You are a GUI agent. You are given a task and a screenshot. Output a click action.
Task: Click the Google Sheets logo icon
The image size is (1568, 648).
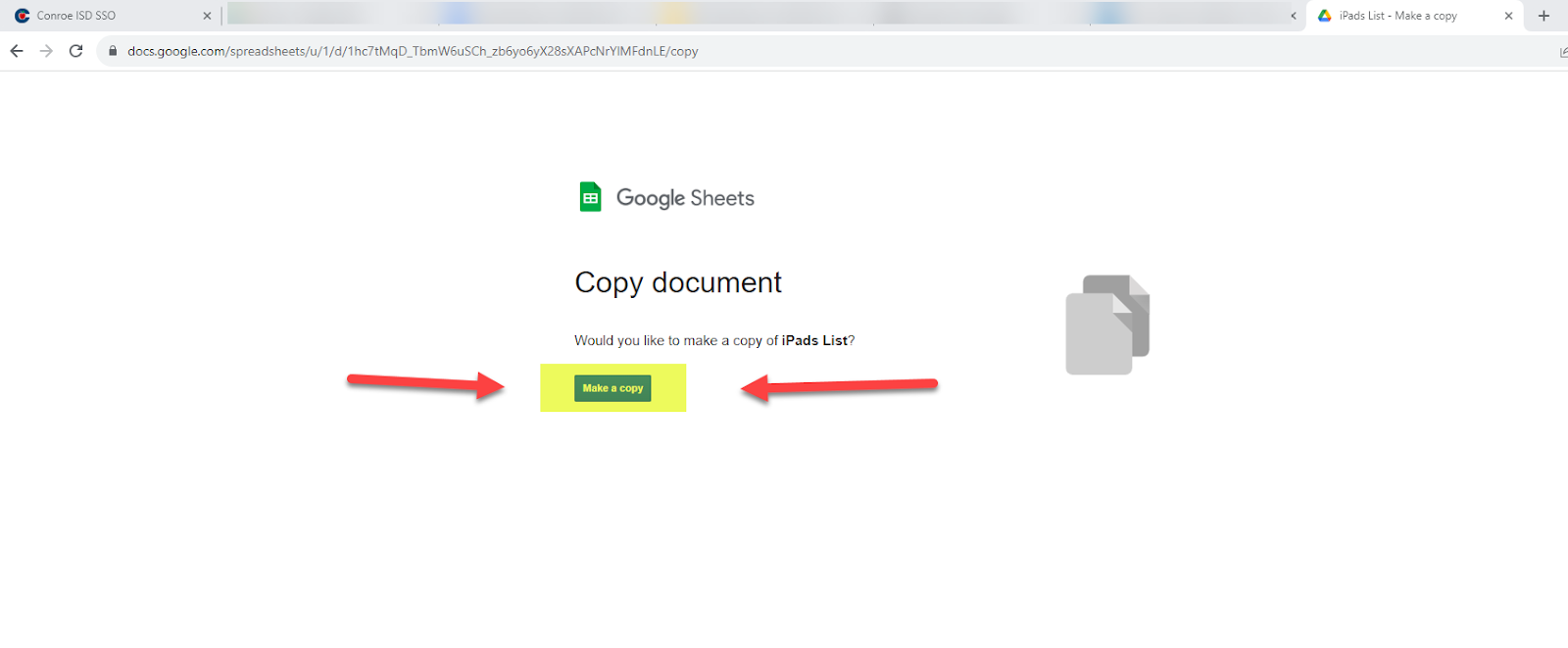[x=590, y=197]
